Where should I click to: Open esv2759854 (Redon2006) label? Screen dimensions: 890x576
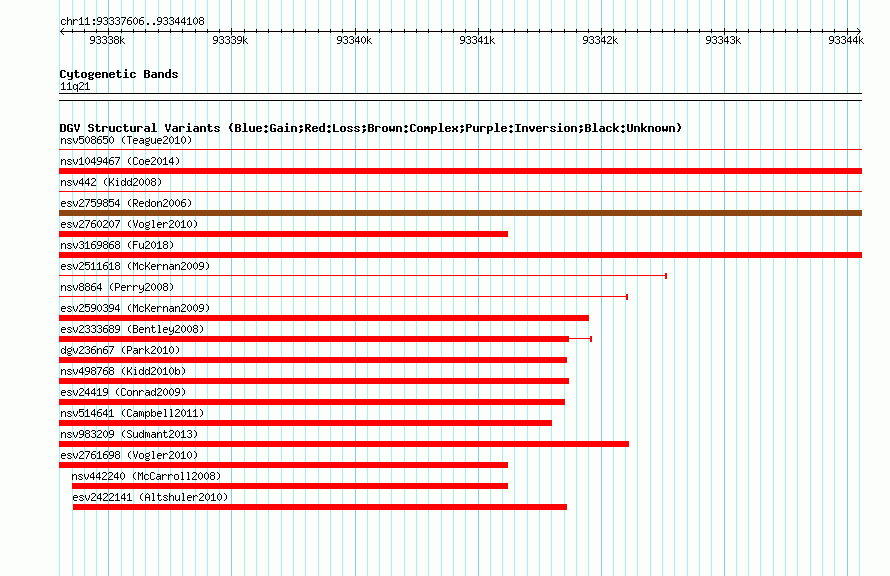(126, 203)
